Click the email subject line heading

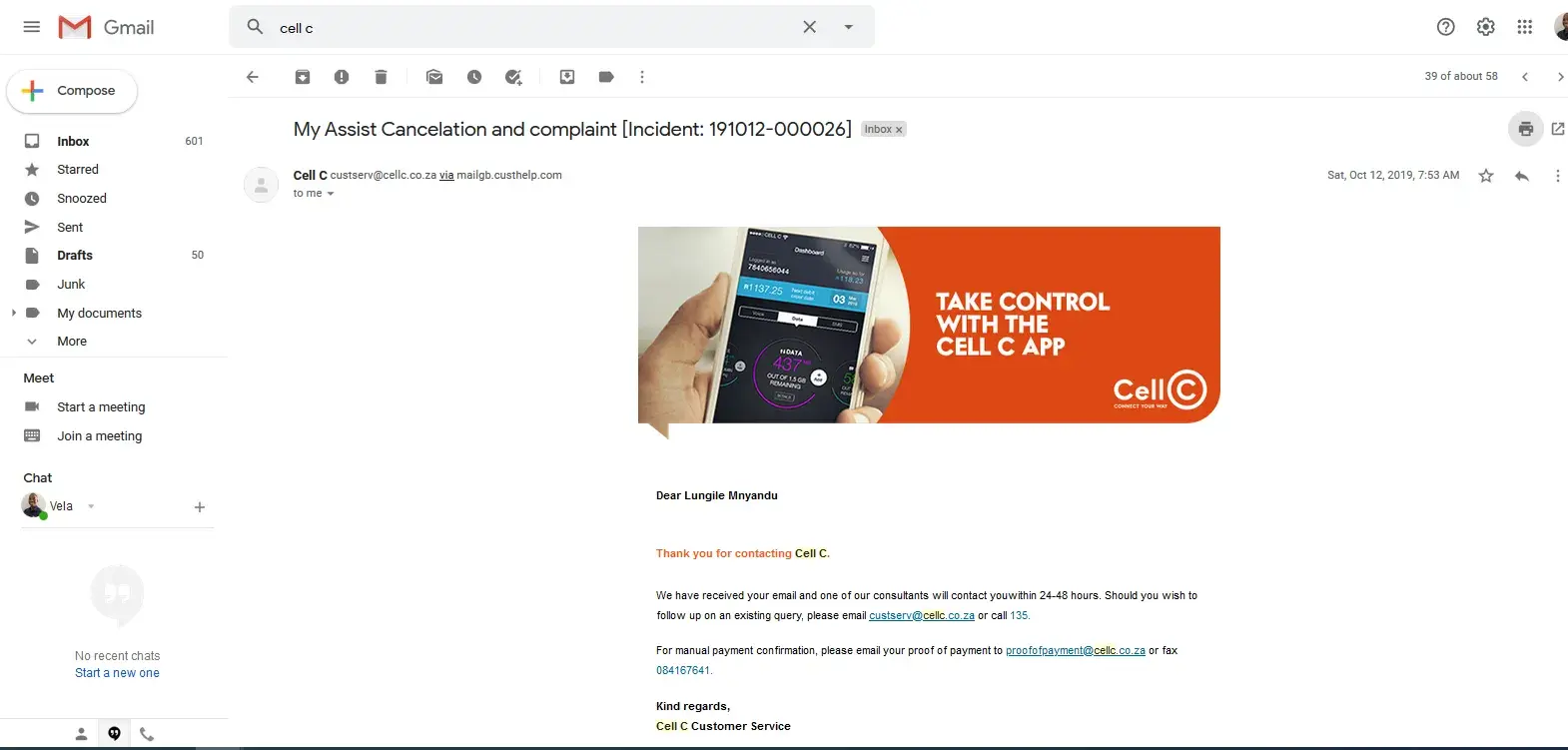[572, 129]
